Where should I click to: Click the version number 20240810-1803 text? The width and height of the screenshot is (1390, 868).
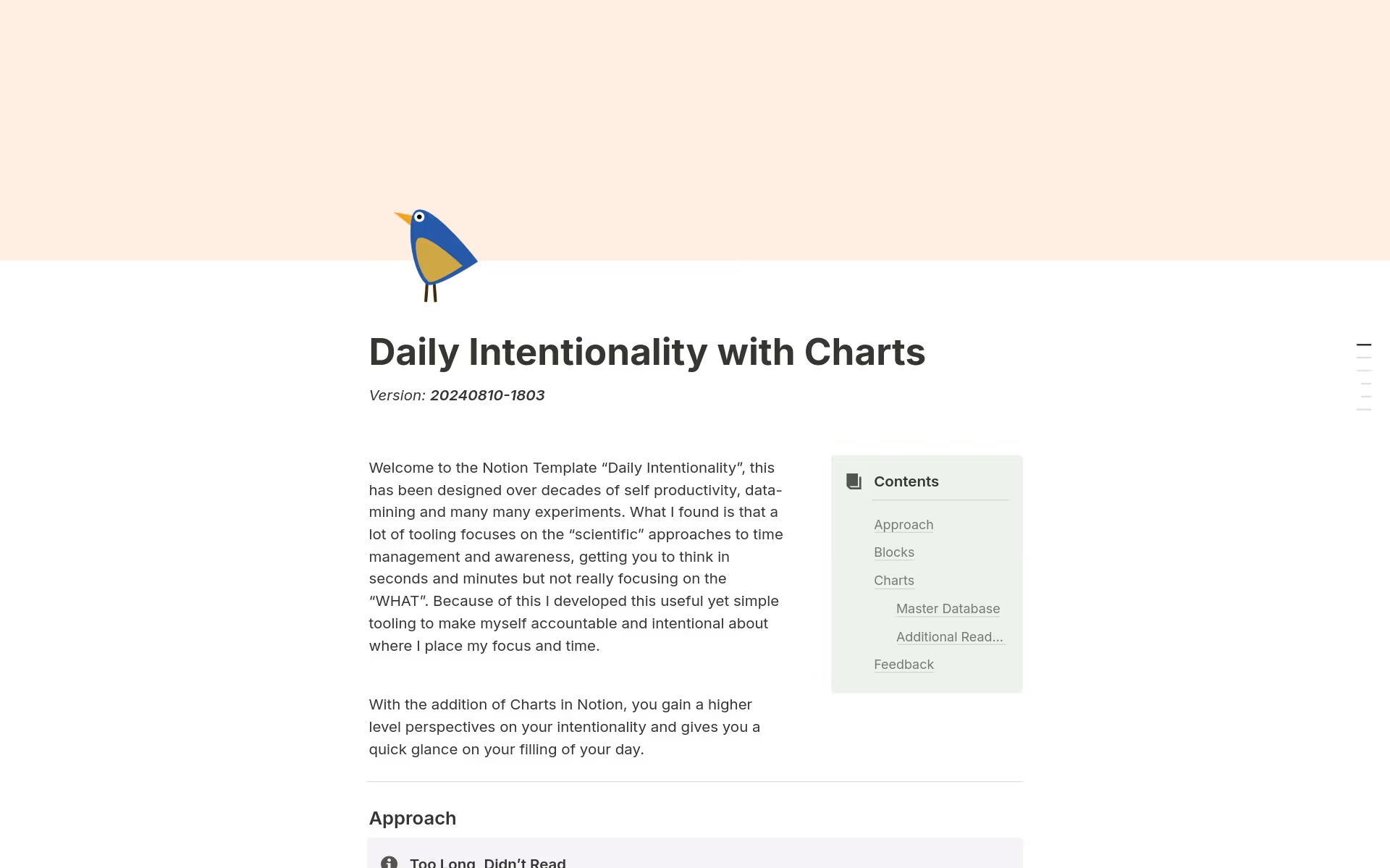point(486,395)
